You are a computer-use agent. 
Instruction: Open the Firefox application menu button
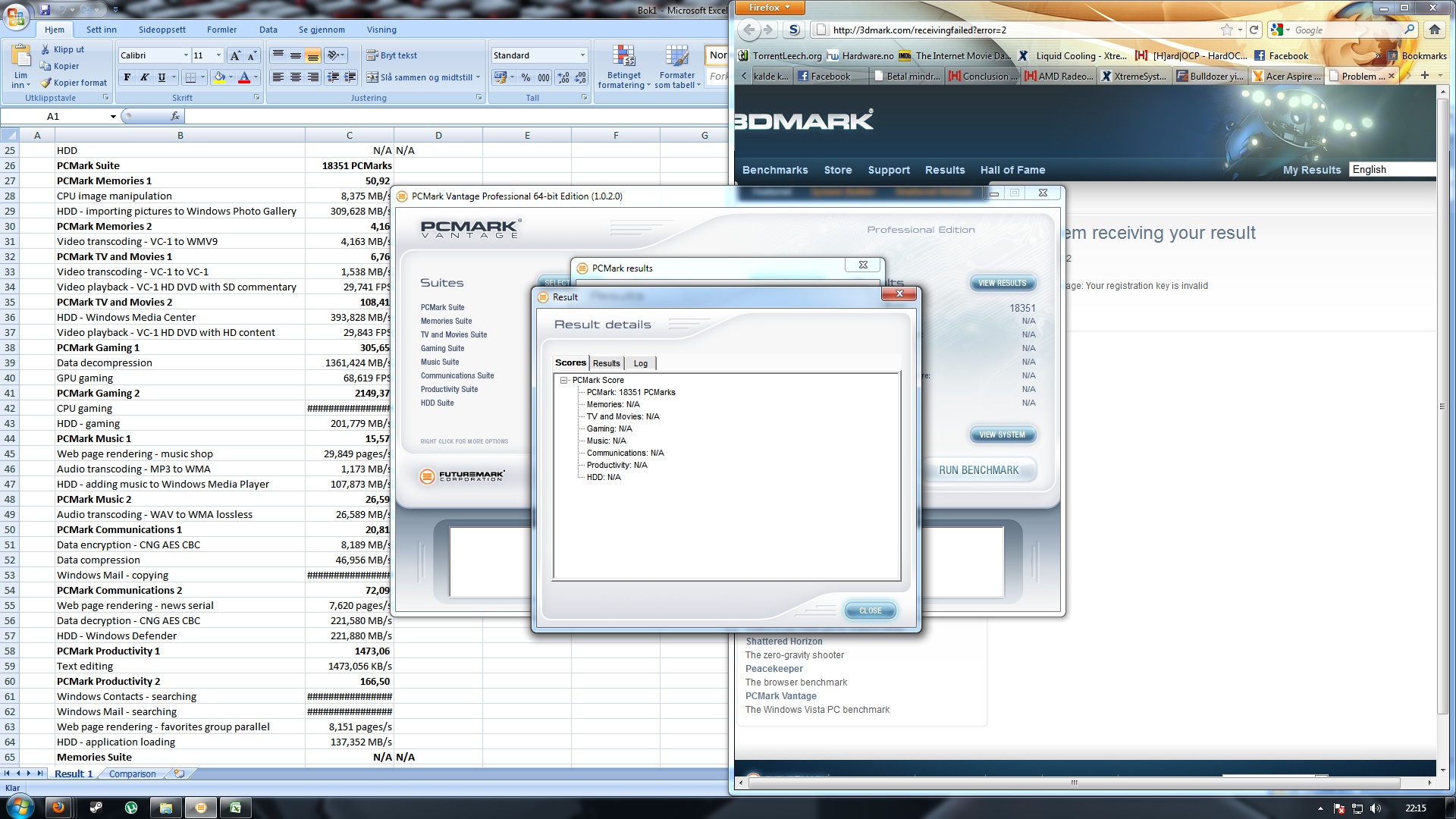769,8
